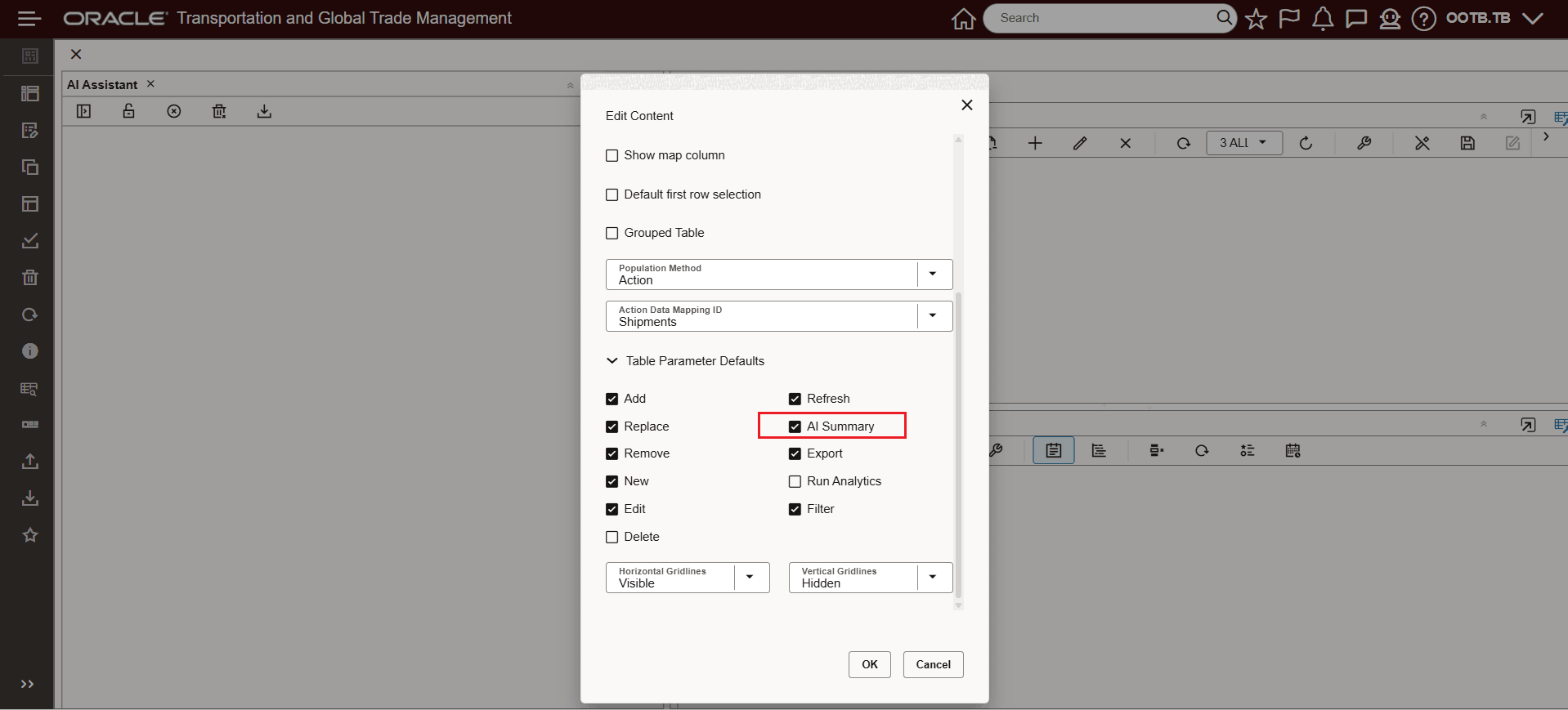Click the calendar grid icon in lower toolbar

1292,450
